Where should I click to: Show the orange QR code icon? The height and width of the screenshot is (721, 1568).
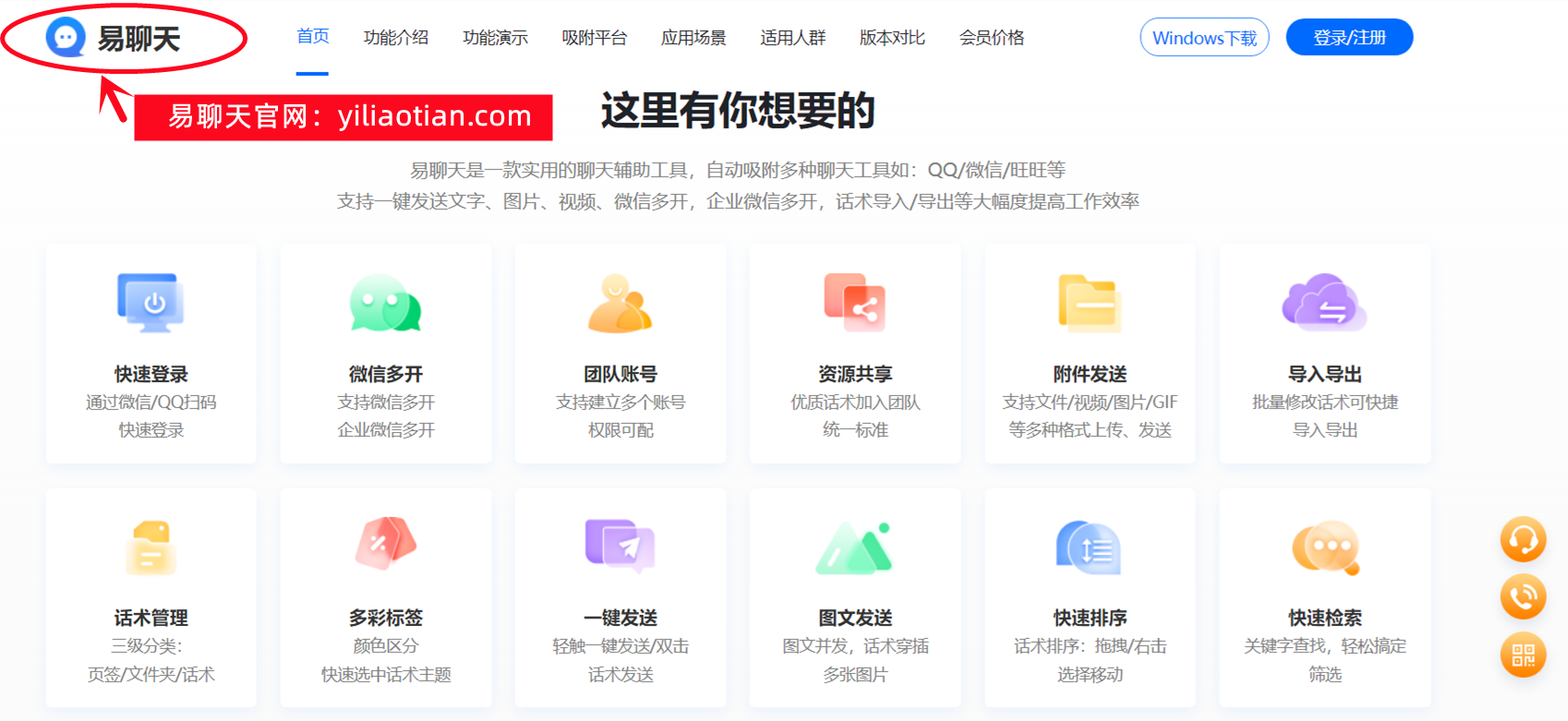click(1523, 655)
